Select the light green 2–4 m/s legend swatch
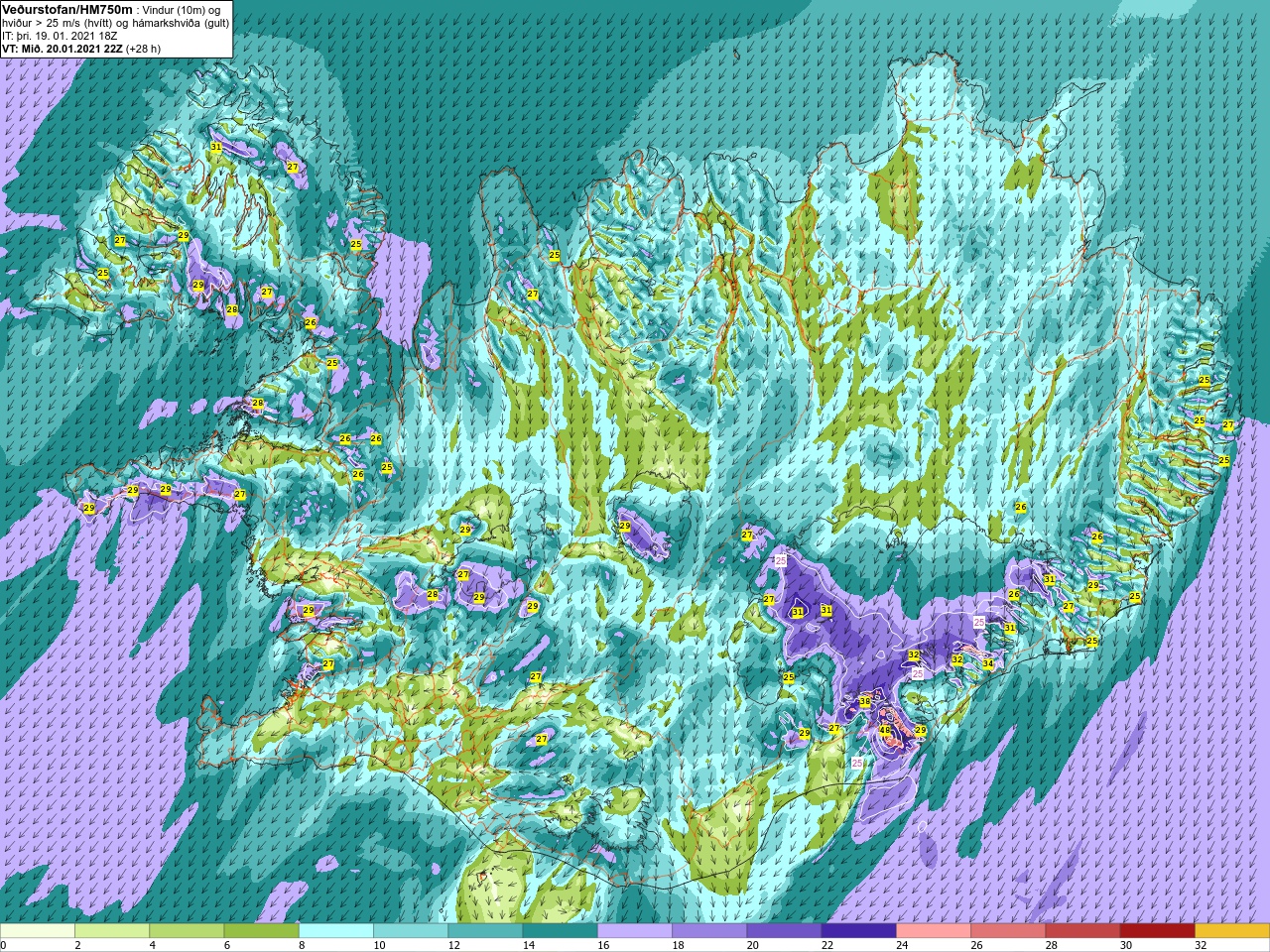 pyautogui.click(x=112, y=931)
